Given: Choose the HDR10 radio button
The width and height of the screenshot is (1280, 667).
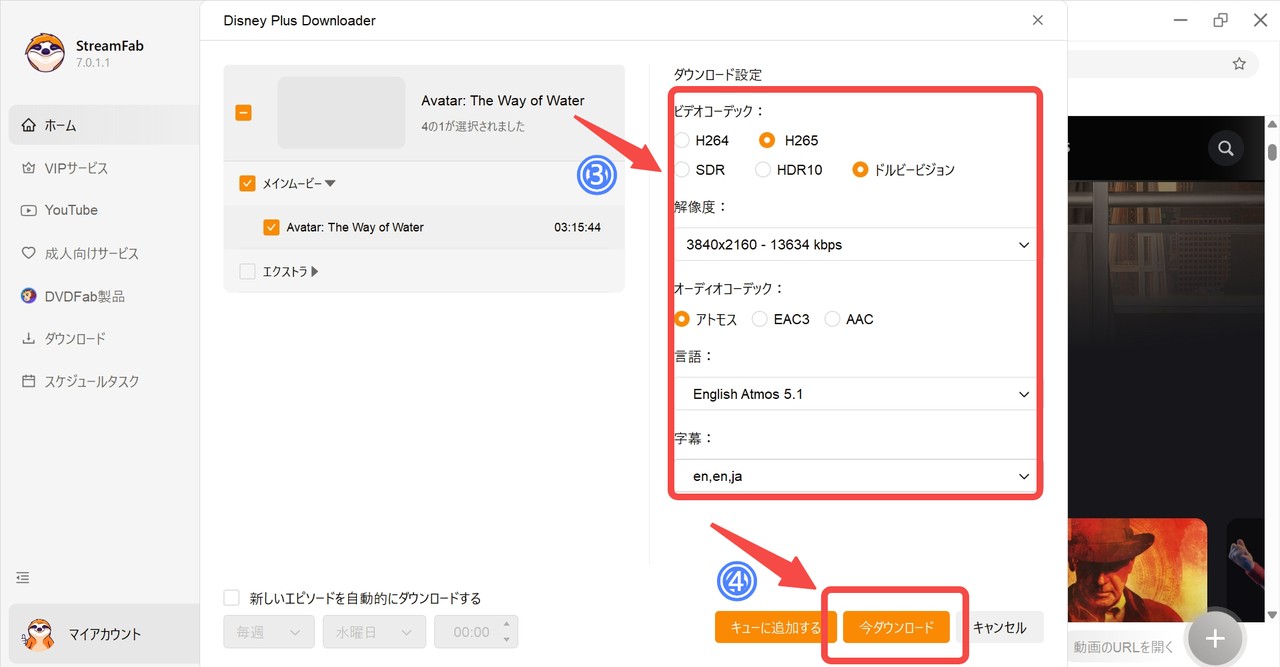Looking at the screenshot, I should [763, 170].
